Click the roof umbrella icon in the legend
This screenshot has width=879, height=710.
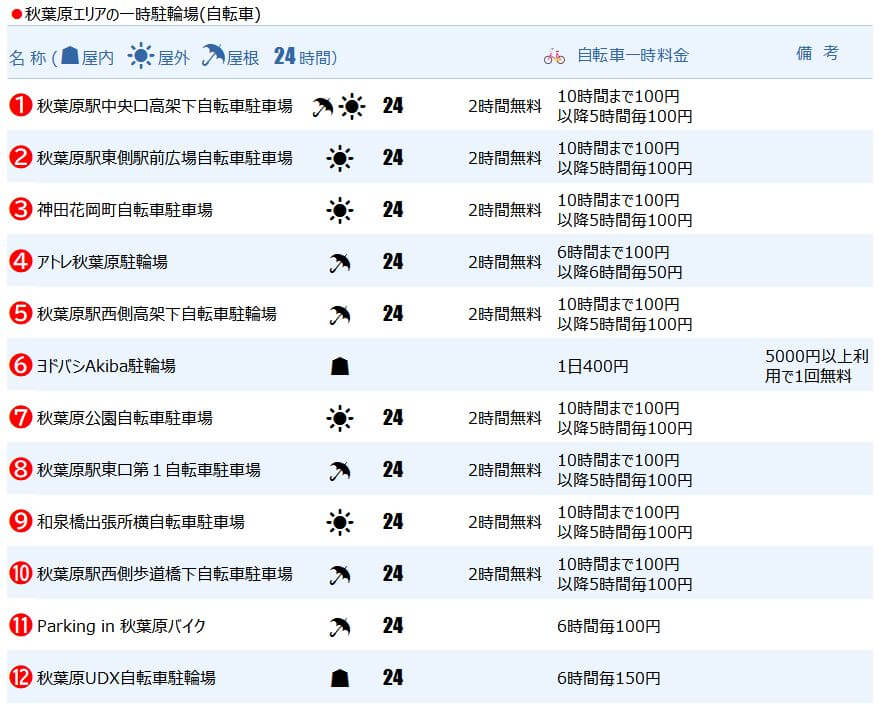(212, 56)
